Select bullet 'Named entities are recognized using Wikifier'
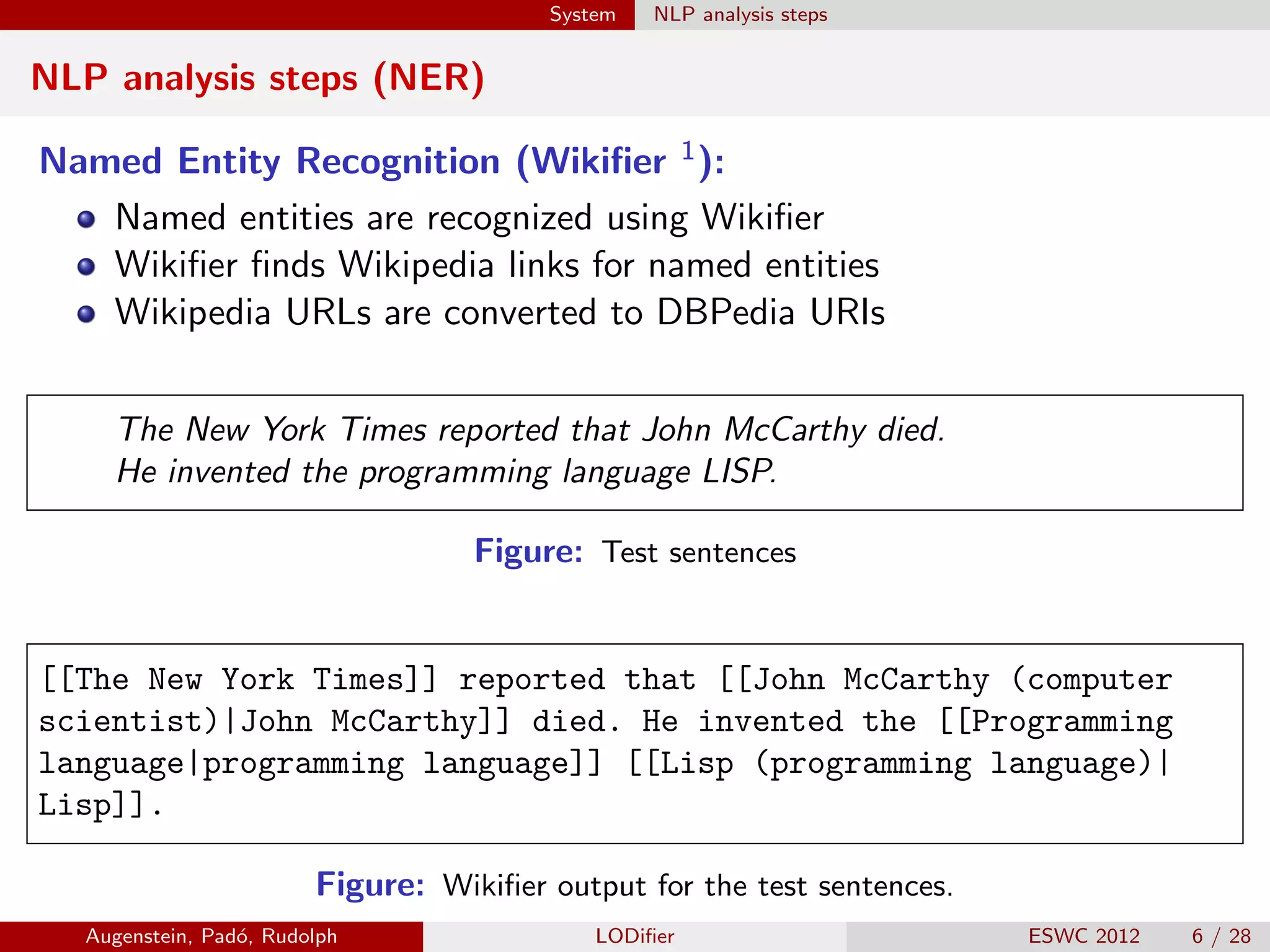Screen dimensions: 1270x952 point(469,218)
